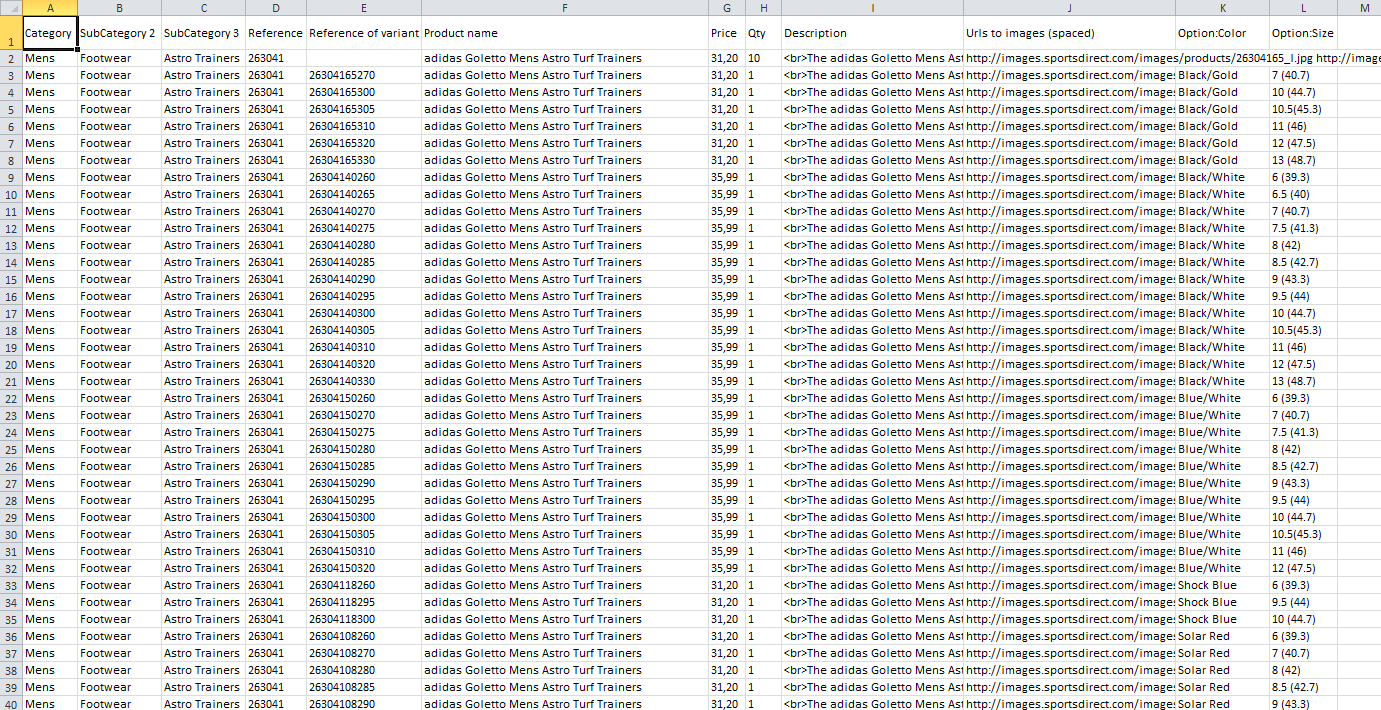Click the 'Description' header cell

click(872, 33)
